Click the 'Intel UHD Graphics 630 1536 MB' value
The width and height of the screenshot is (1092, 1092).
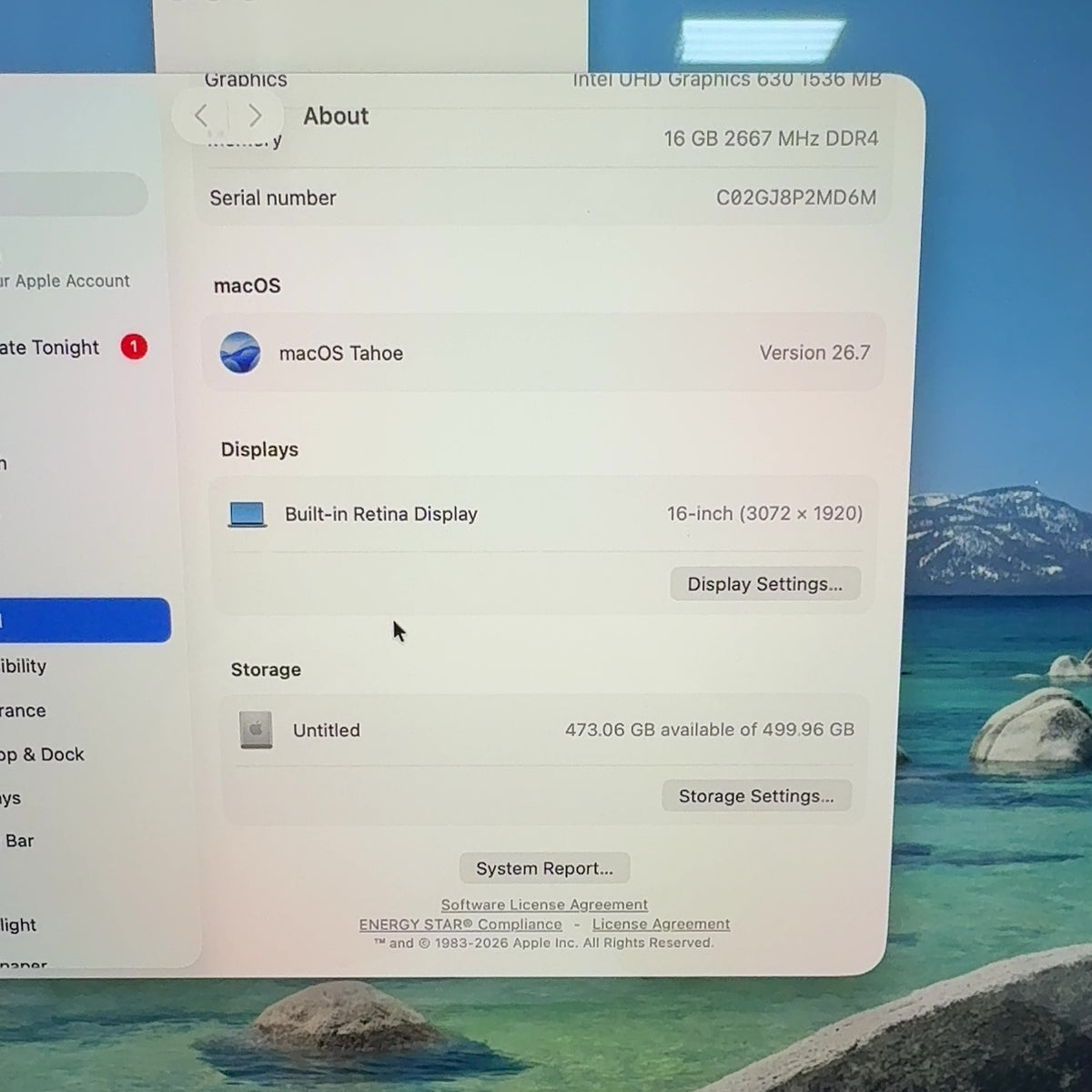(727, 80)
